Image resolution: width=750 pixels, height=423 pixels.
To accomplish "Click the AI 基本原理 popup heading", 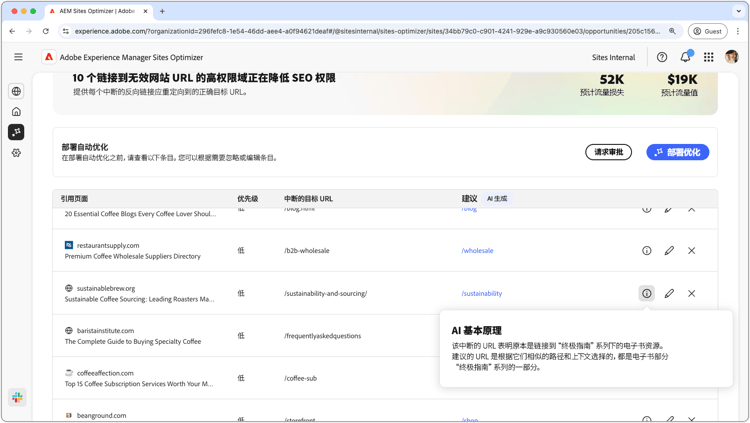I will (x=476, y=331).
